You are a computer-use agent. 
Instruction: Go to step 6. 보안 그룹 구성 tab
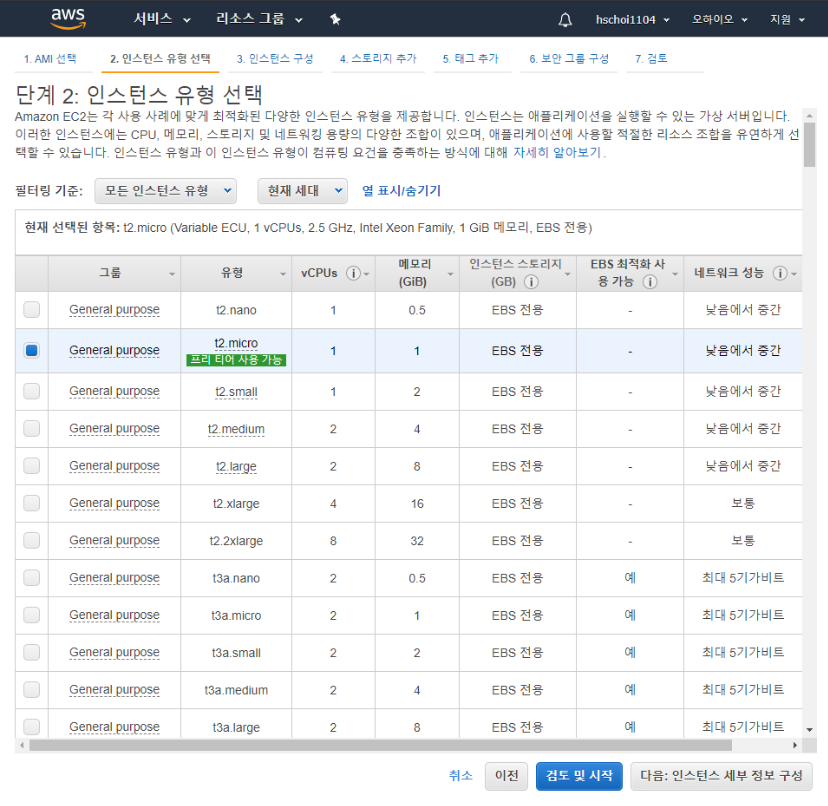click(569, 59)
